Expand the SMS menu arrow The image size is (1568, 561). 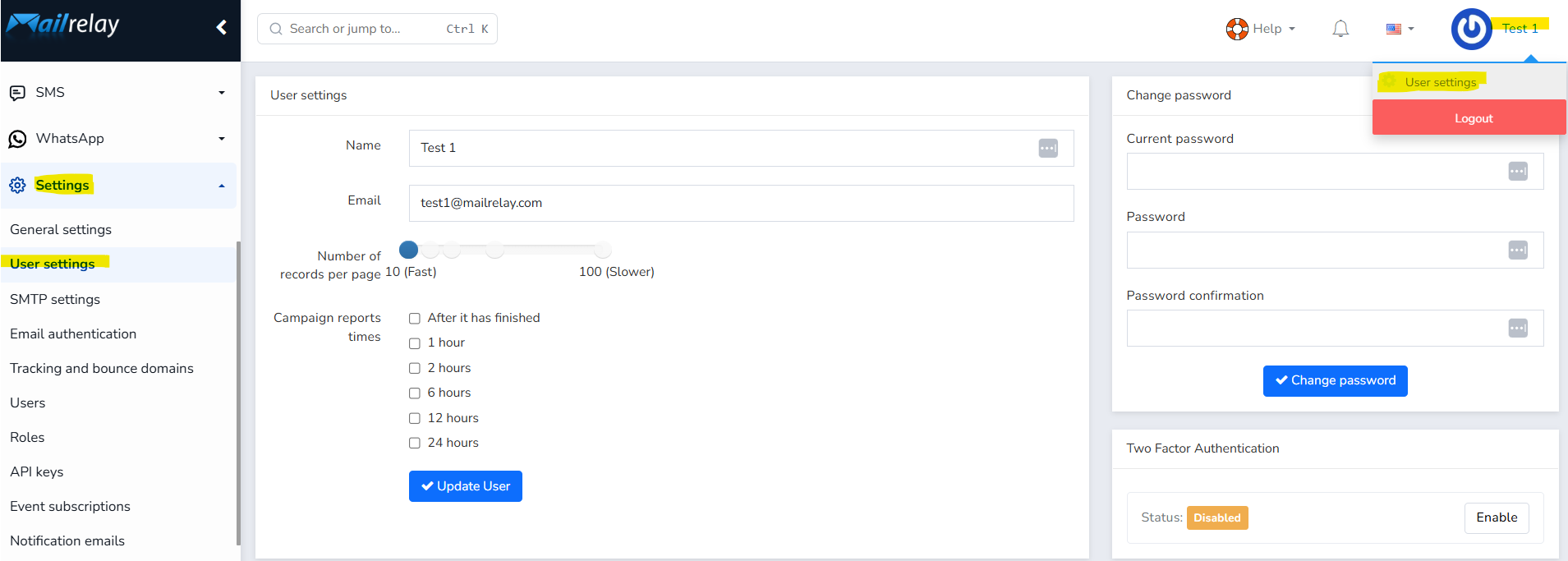click(x=222, y=93)
